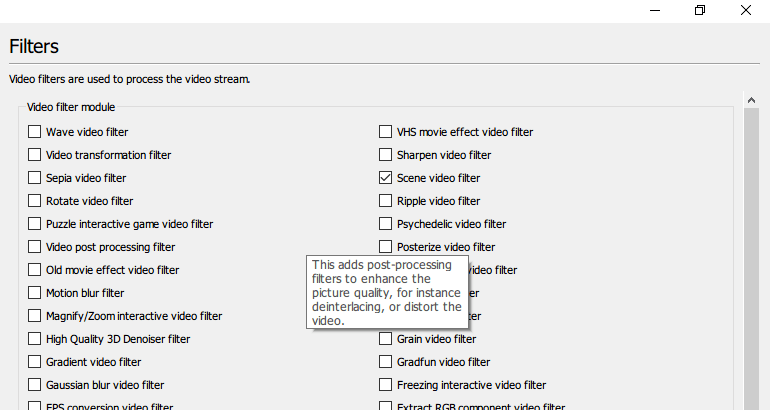770x410 pixels.
Task: Enable Video post processing filter
Action: [34, 247]
